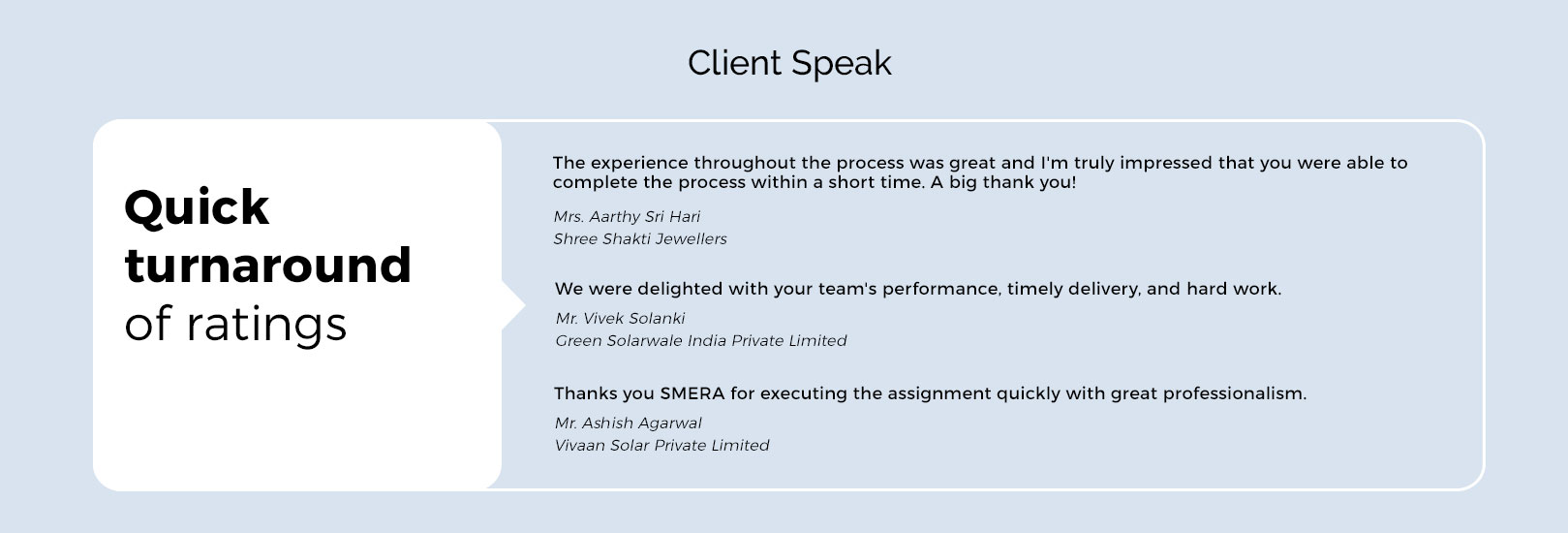Viewport: 1568px width, 533px height.
Task: Open the 'Vivaan Solar Private Limited' company name
Action: pyautogui.click(x=662, y=446)
